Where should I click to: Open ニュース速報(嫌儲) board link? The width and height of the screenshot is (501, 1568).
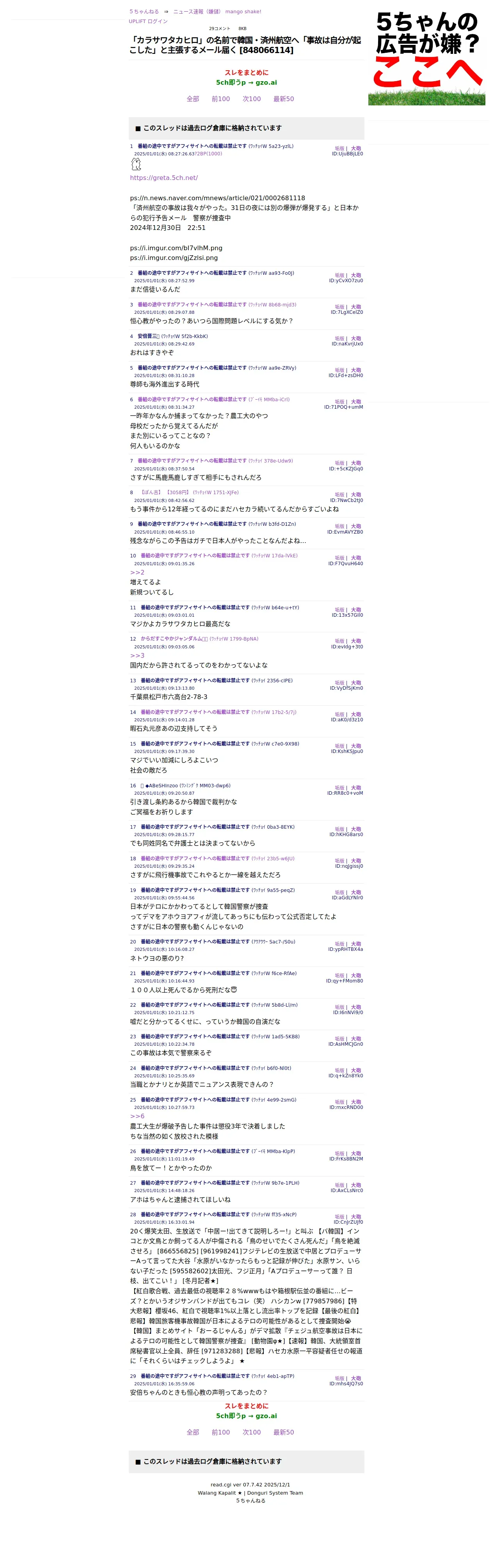(197, 12)
